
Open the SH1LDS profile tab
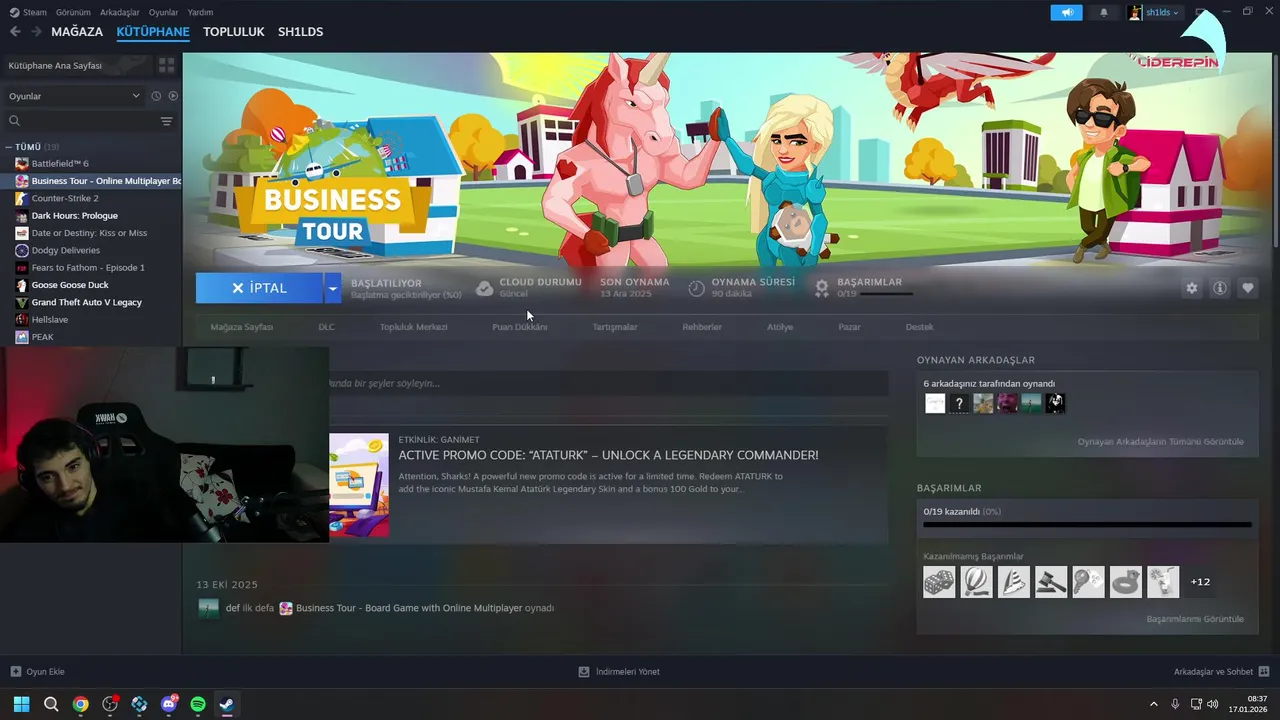point(300,32)
